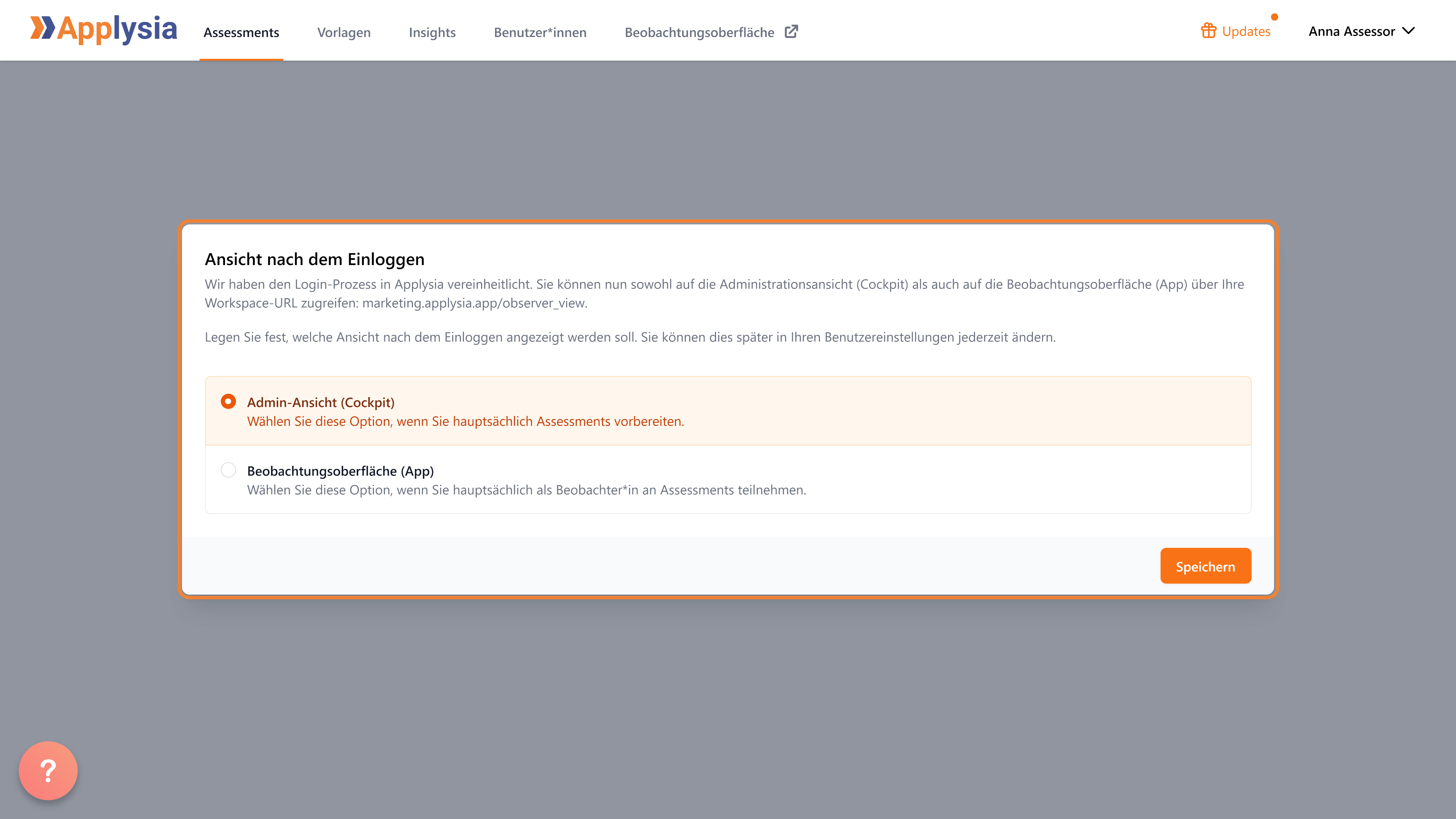This screenshot has height=819, width=1456.
Task: Click the description 'Wählen Sie diese Option, wenn Sie hauptsächlich Assessments vorbereiten.'
Action: 466,421
